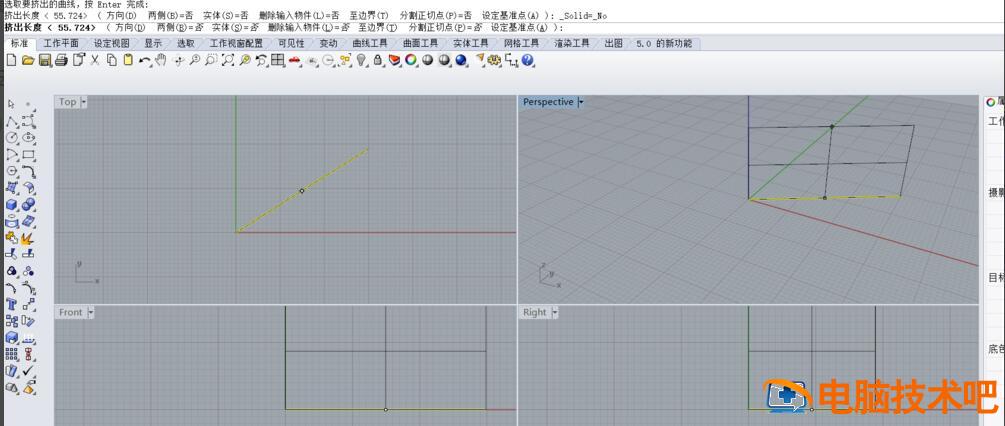Select the arrow pointer tool in sidebar

[x=11, y=104]
